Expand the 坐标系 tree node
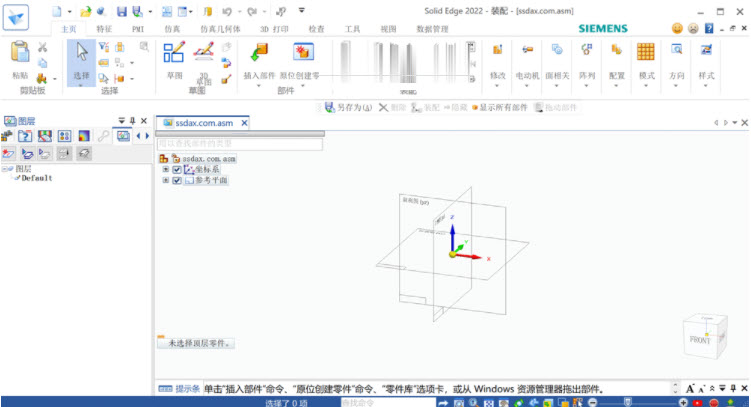 pos(166,170)
